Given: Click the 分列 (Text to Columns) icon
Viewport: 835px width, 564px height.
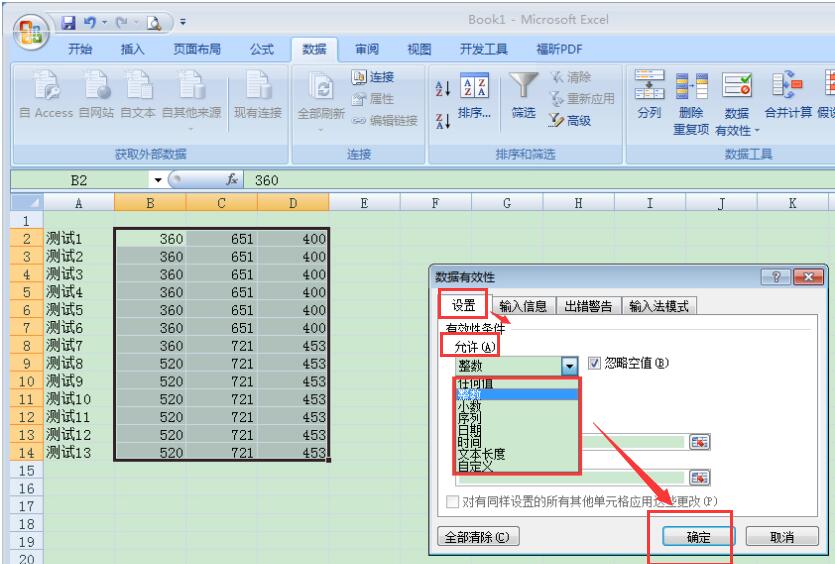Looking at the screenshot, I should coord(648,90).
